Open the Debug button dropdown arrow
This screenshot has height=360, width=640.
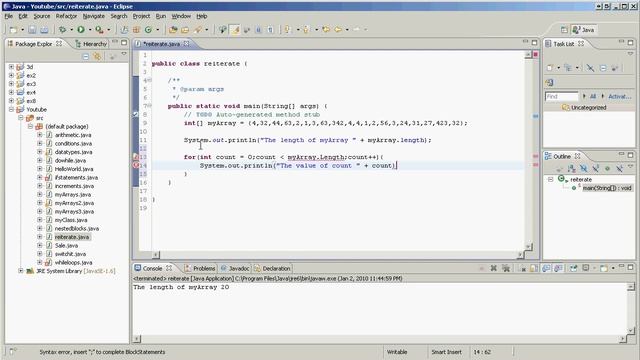coord(71,30)
